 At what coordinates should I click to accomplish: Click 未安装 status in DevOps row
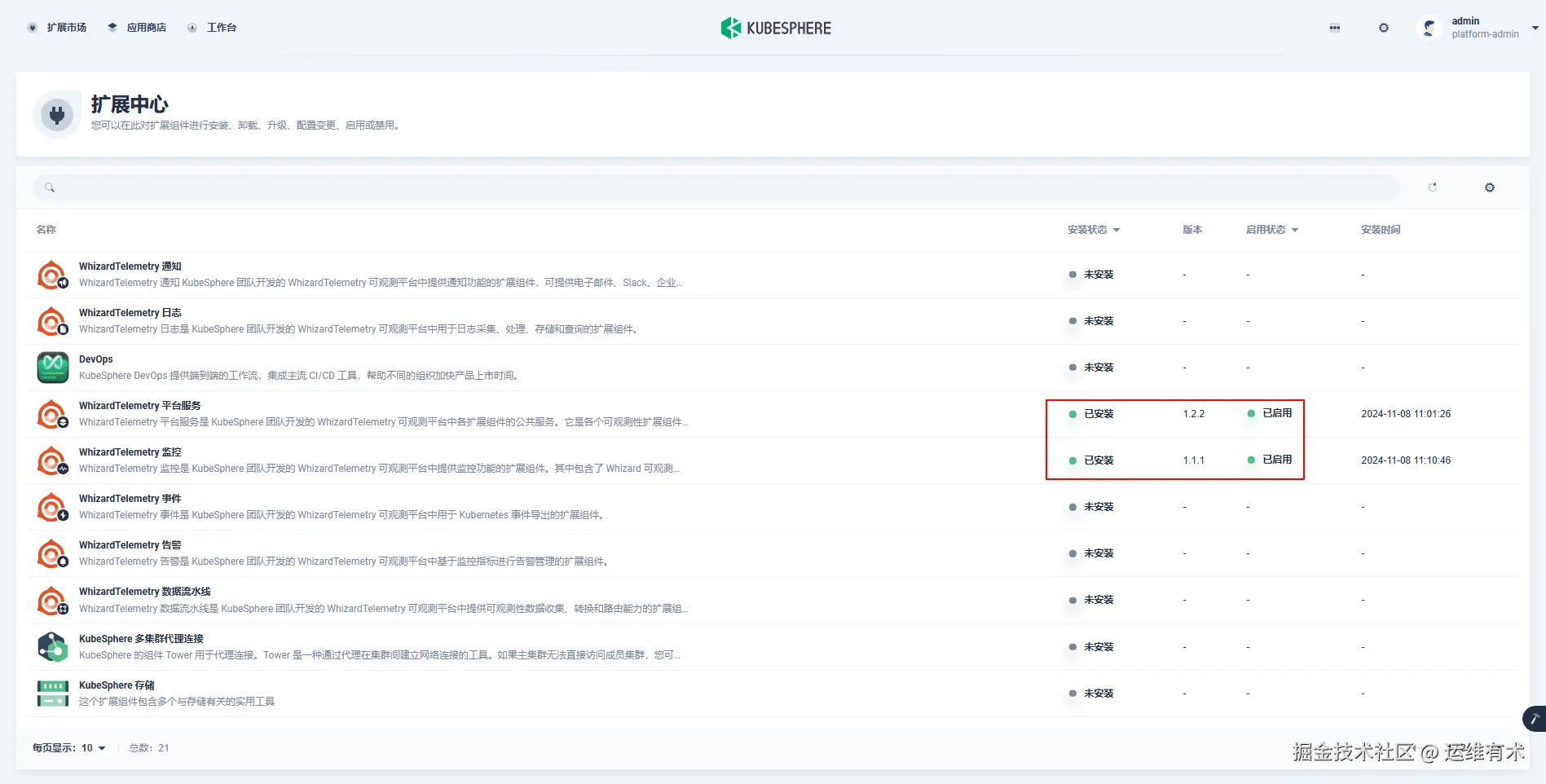click(1091, 368)
